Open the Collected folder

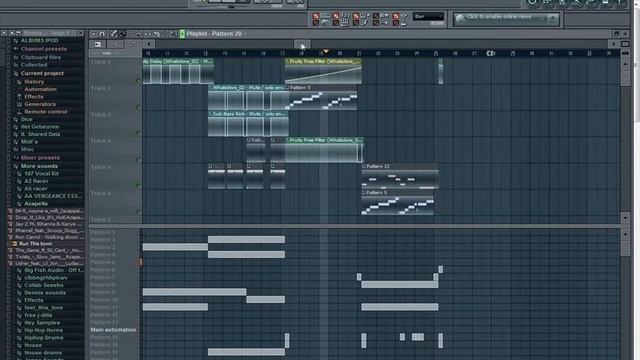33,65
